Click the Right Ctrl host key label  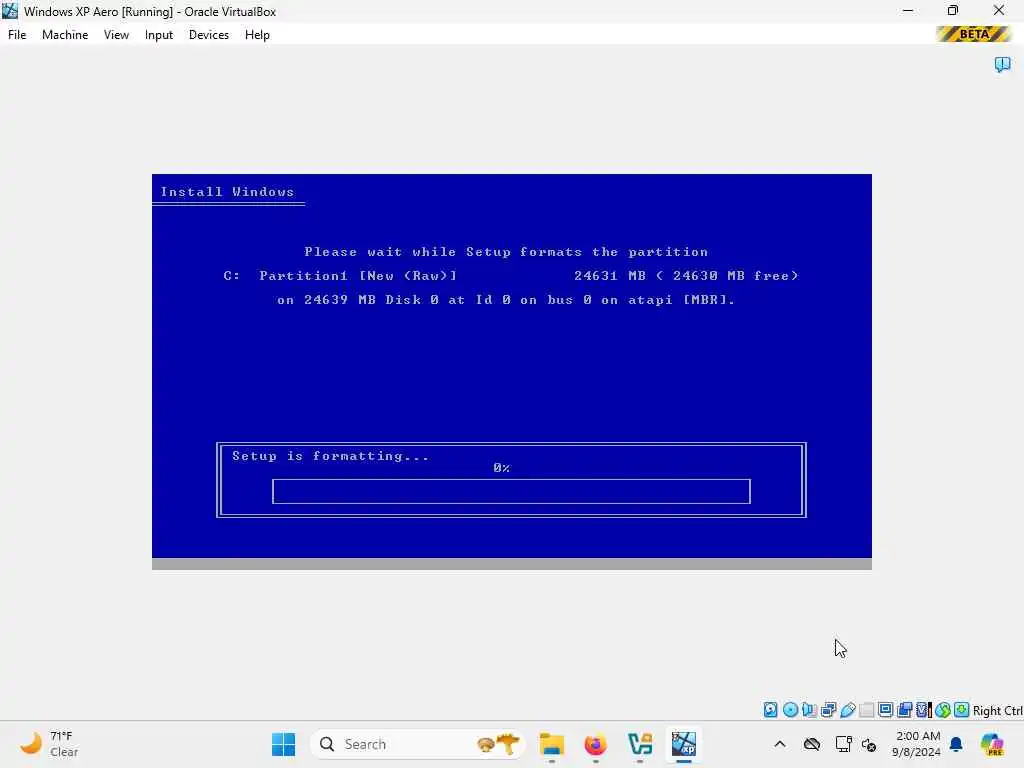coord(997,711)
